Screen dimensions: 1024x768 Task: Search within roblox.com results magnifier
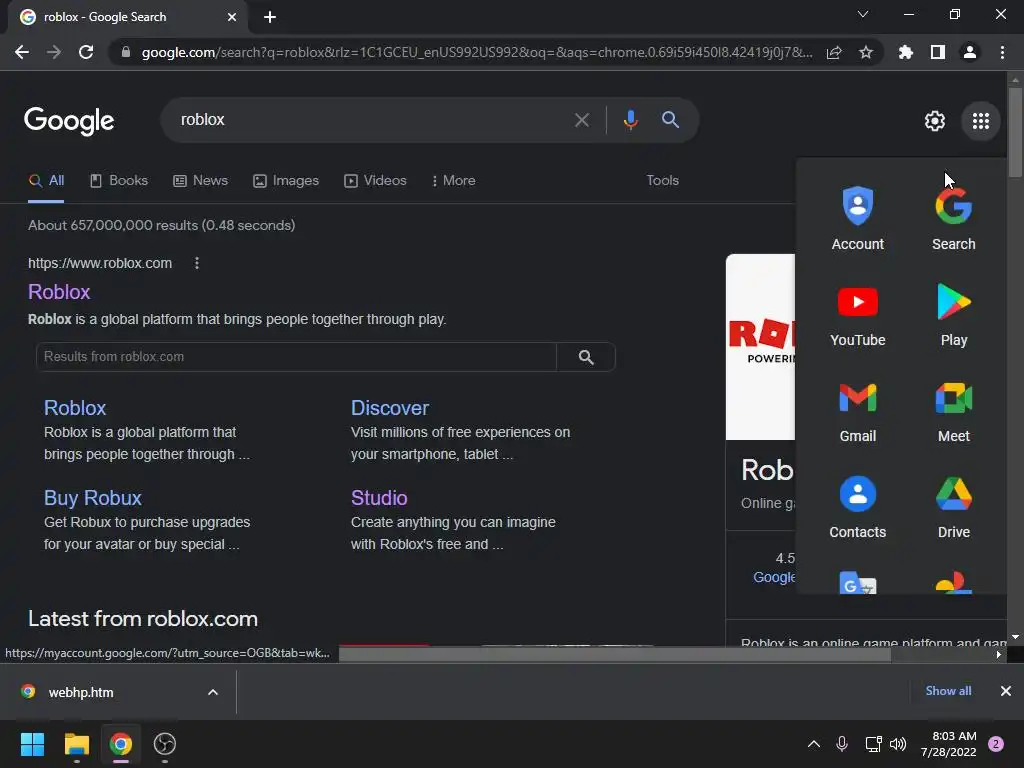tap(586, 357)
